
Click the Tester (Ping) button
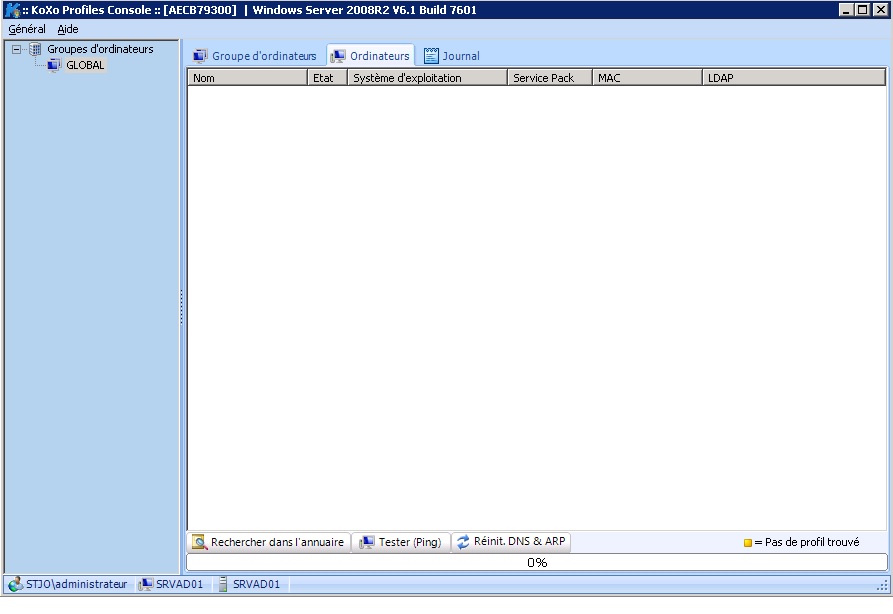pyautogui.click(x=401, y=542)
